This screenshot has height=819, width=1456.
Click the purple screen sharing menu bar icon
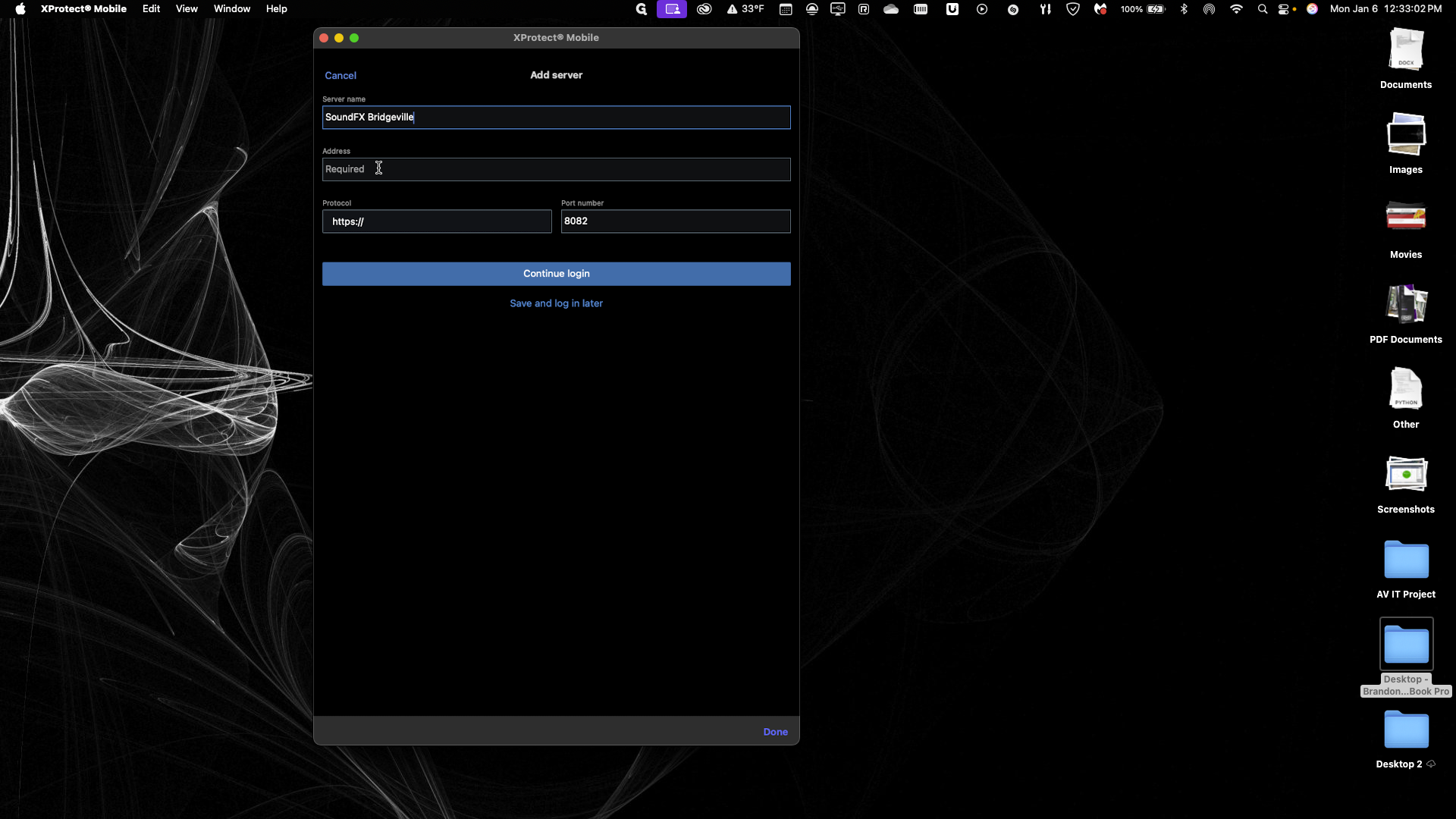[x=672, y=9]
